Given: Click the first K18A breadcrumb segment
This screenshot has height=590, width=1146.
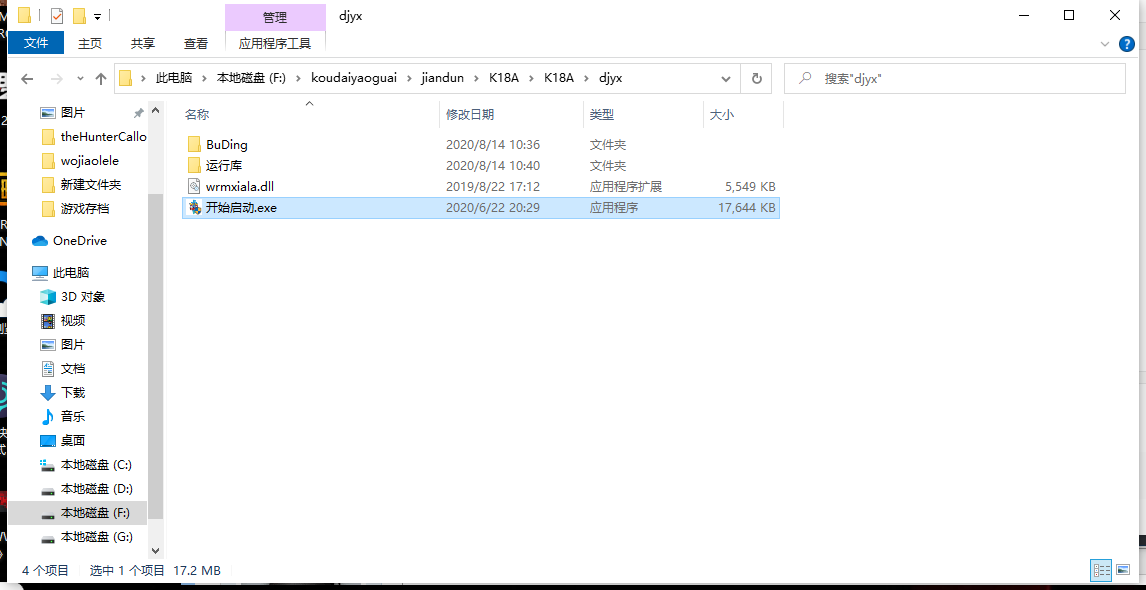Looking at the screenshot, I should 504,78.
